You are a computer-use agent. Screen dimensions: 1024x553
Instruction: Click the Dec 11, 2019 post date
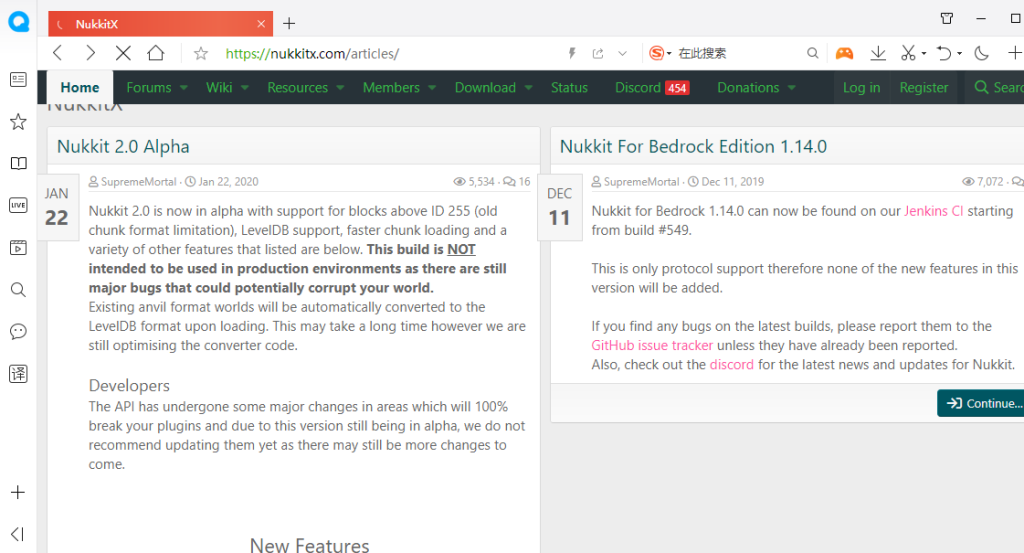pos(732,182)
